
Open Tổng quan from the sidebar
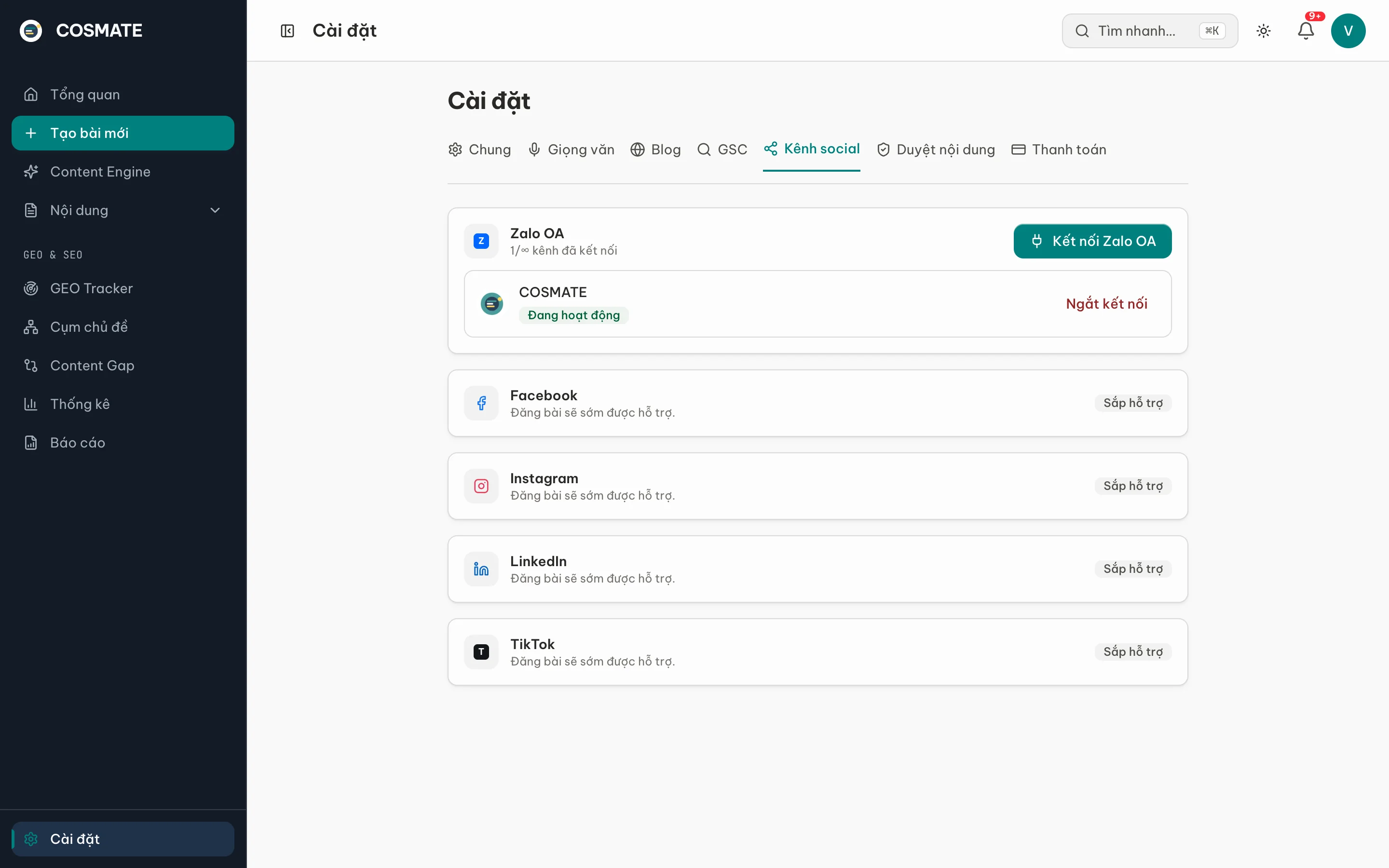click(123, 94)
